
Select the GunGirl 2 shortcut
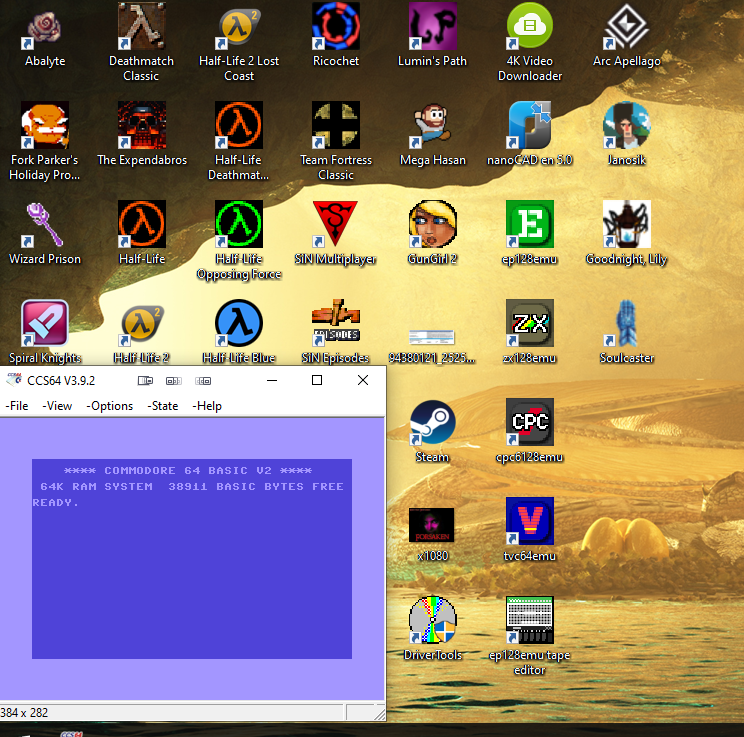point(432,225)
